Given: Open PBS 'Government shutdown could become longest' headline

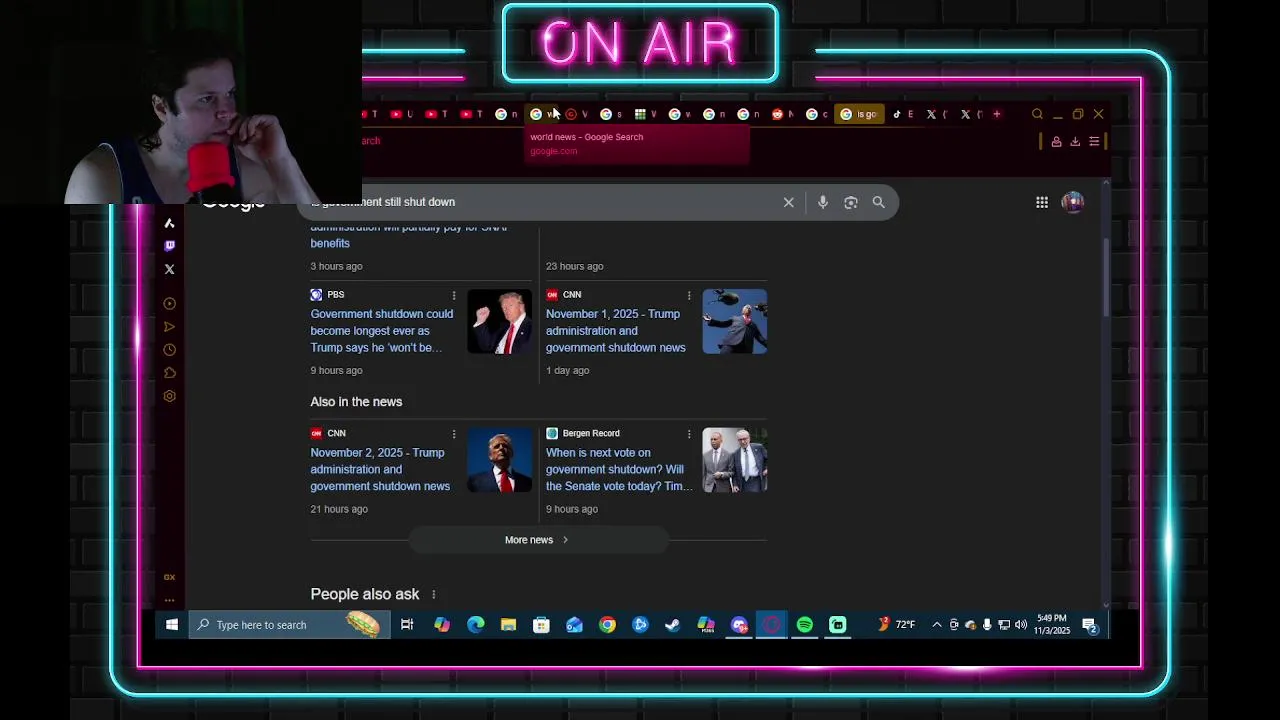Looking at the screenshot, I should (x=382, y=331).
